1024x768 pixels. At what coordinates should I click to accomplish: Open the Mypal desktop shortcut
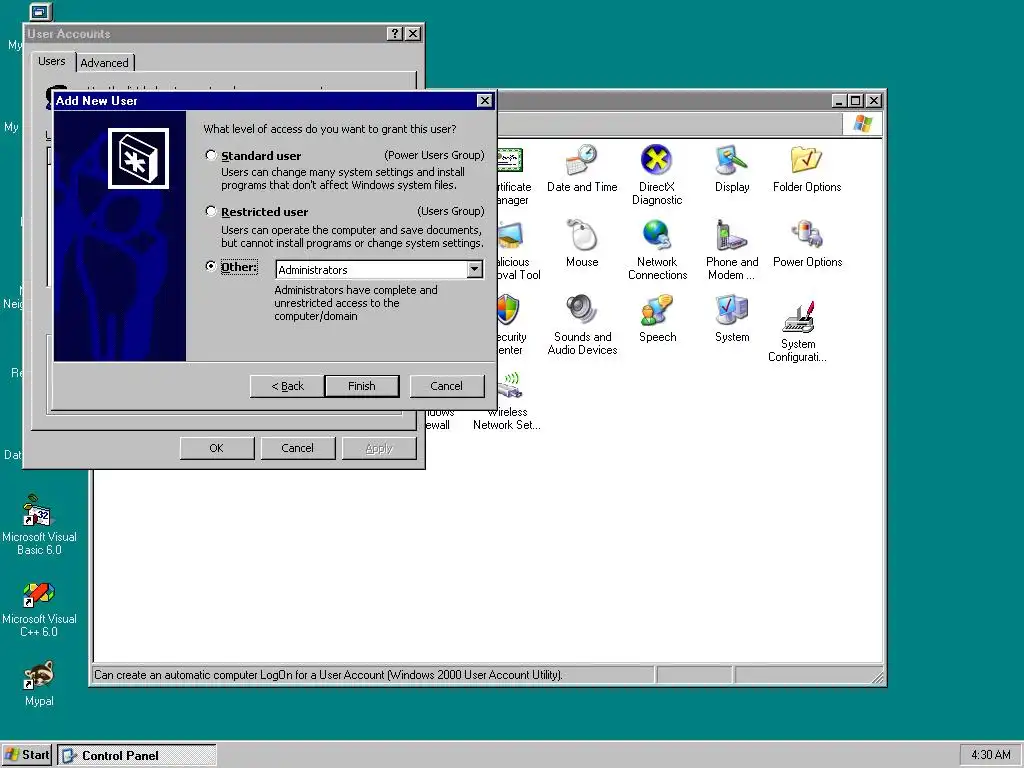(x=39, y=684)
